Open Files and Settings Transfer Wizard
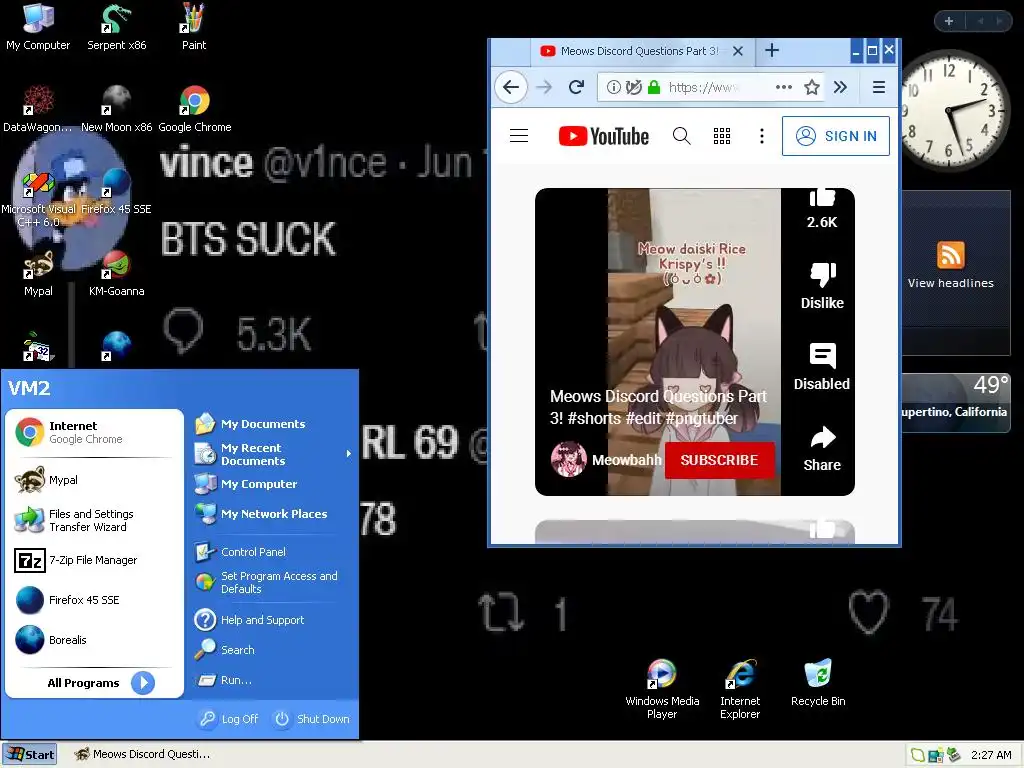 [95, 520]
